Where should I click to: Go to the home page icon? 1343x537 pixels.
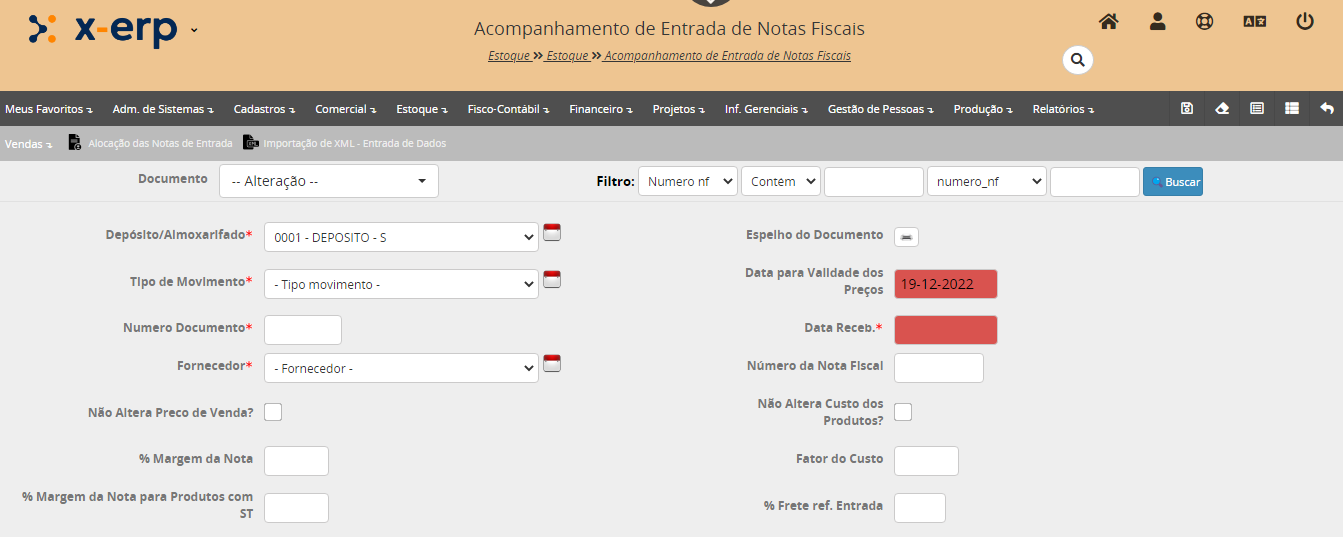(1108, 21)
